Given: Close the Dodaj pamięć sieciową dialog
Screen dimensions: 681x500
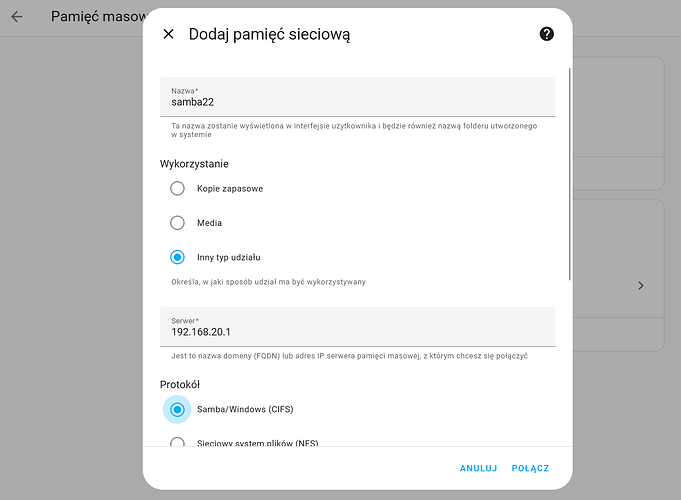Looking at the screenshot, I should (168, 34).
